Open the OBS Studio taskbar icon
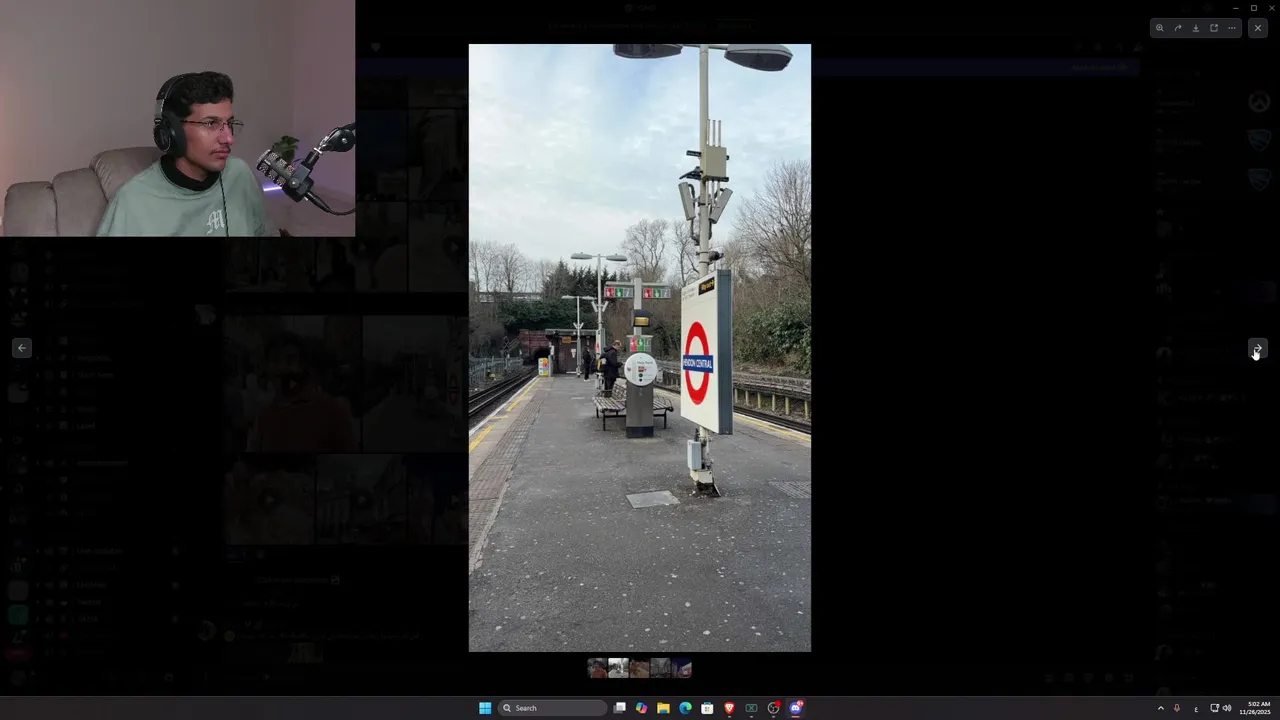Image resolution: width=1280 pixels, height=720 pixels. coord(774,708)
